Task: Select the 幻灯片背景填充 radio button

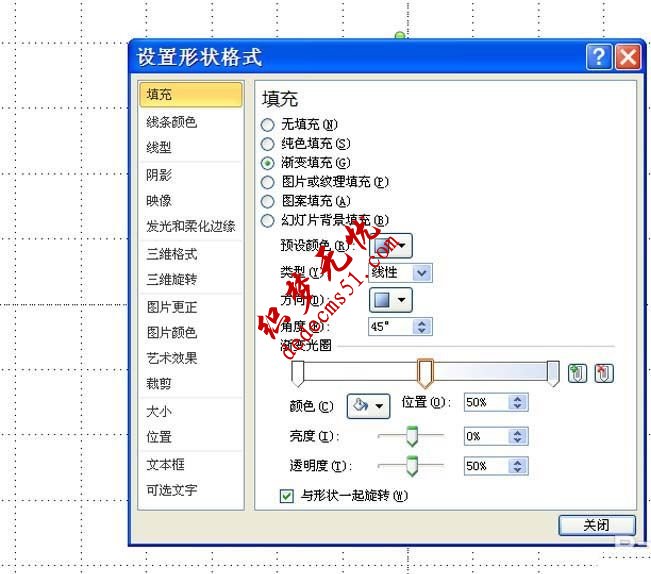Action: [x=267, y=220]
